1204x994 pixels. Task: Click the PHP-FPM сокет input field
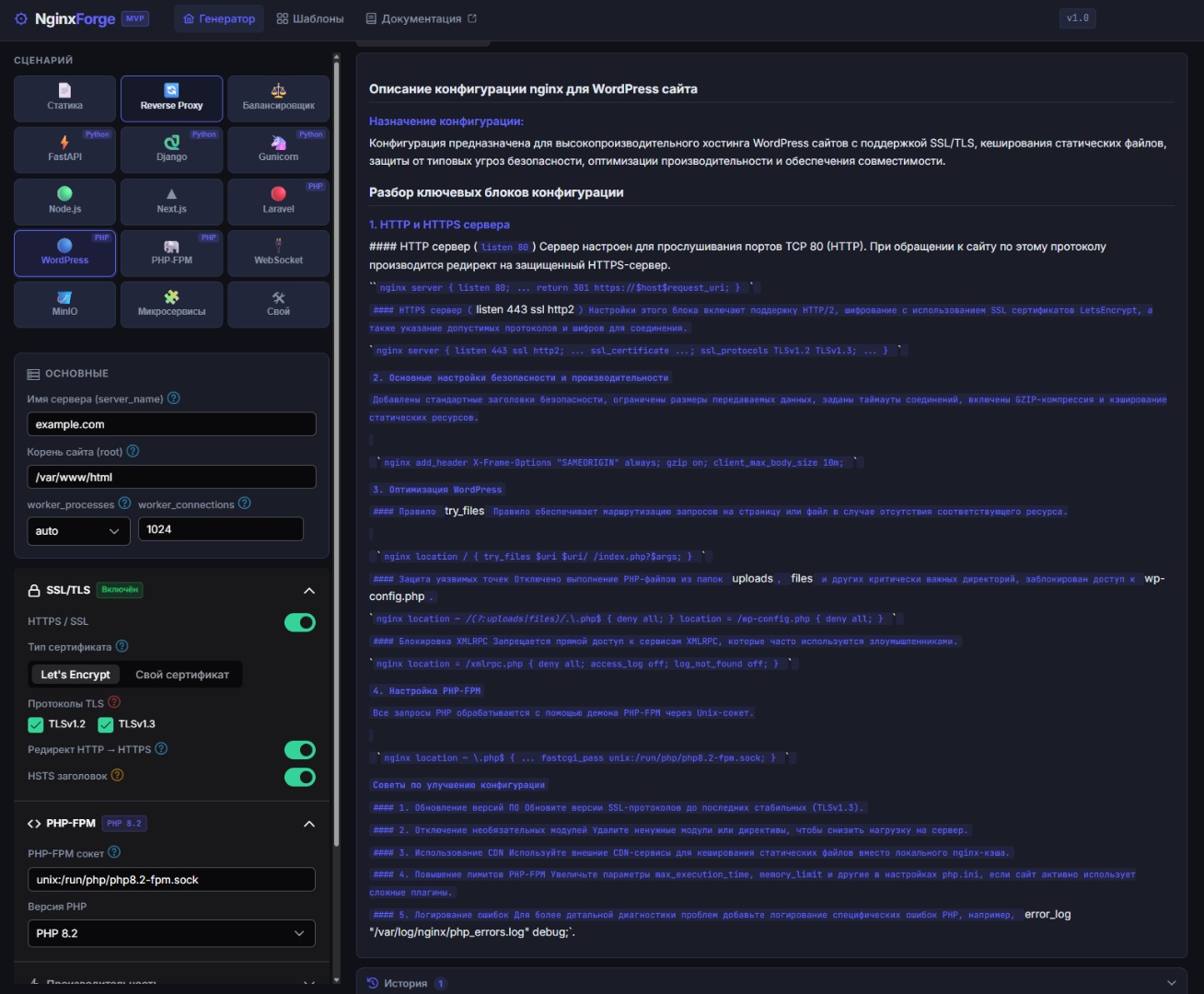[x=171, y=880]
